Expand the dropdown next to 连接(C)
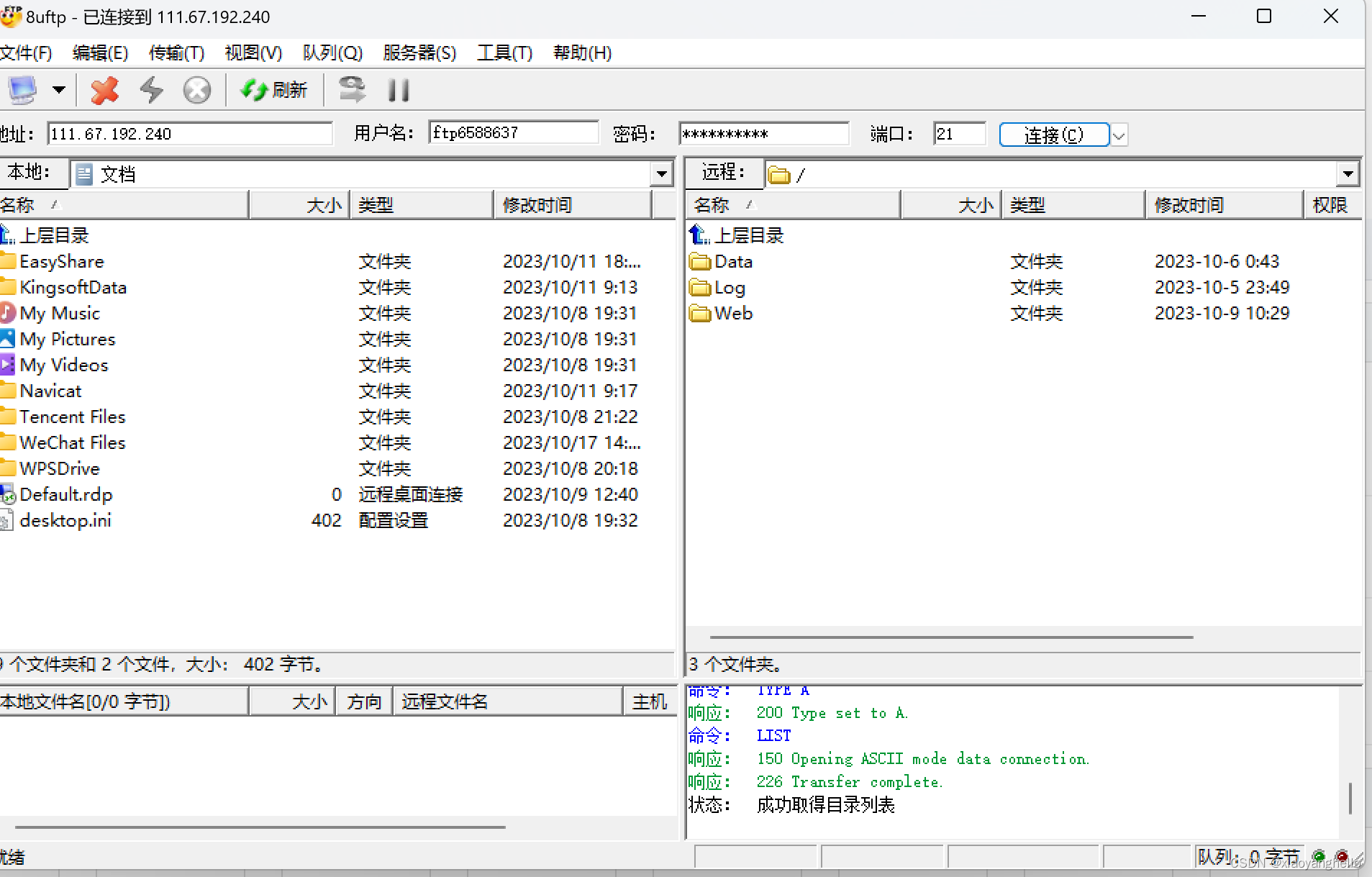This screenshot has width=1372, height=877. point(1119,135)
